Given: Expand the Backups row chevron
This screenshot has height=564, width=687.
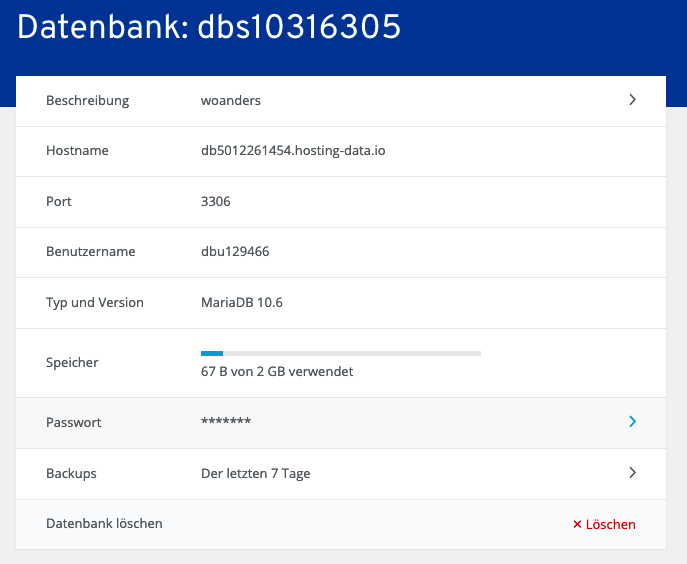Looking at the screenshot, I should 632,473.
